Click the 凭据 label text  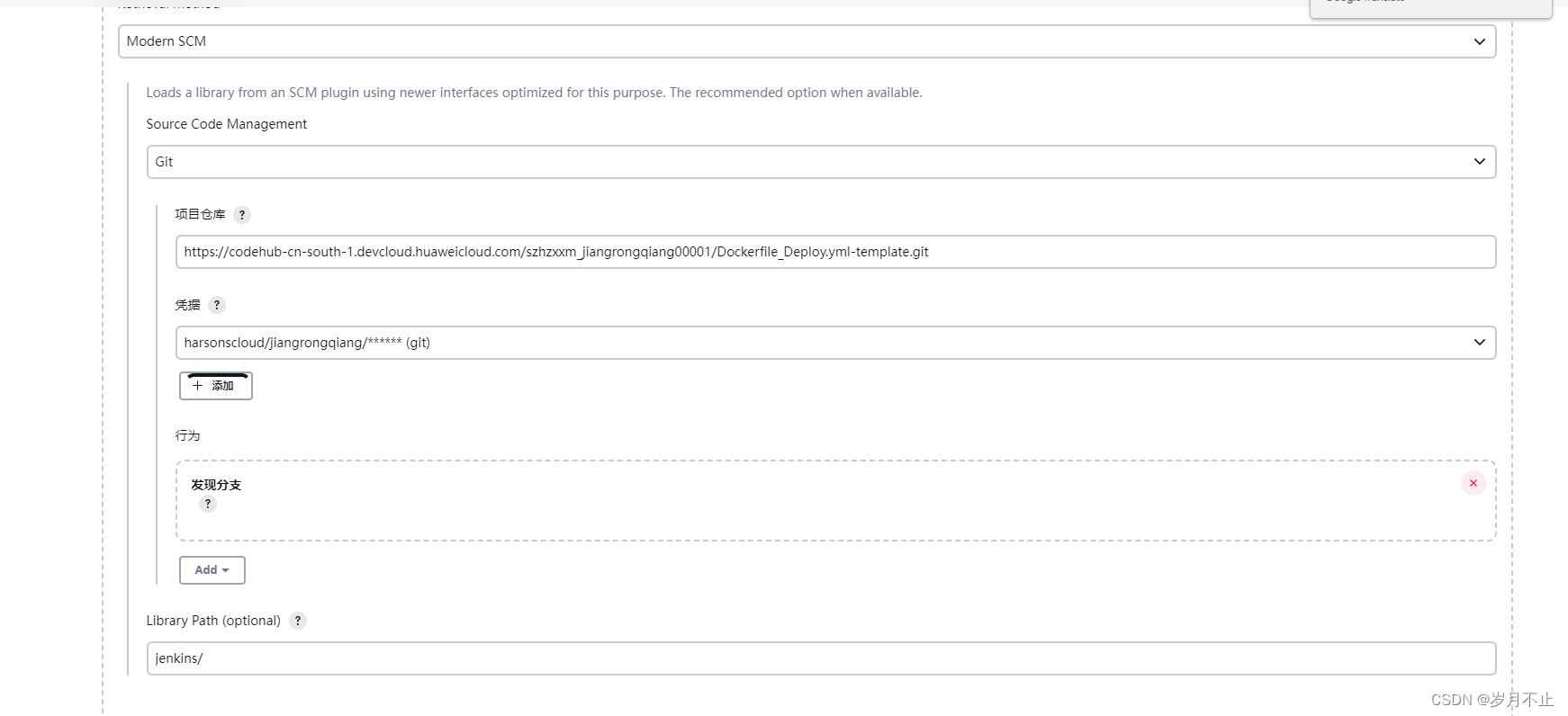pos(187,305)
